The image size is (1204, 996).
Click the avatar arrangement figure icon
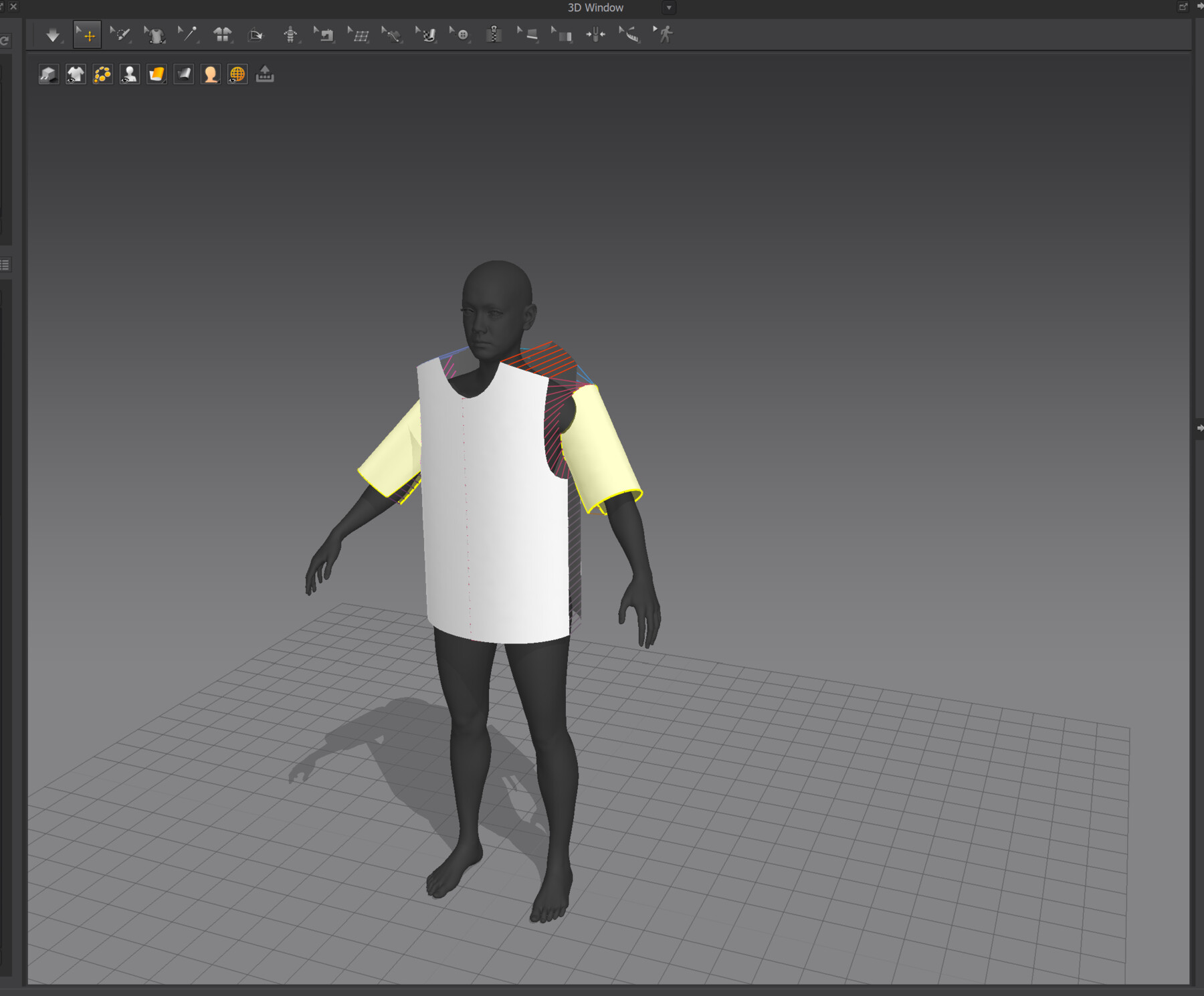(x=290, y=35)
